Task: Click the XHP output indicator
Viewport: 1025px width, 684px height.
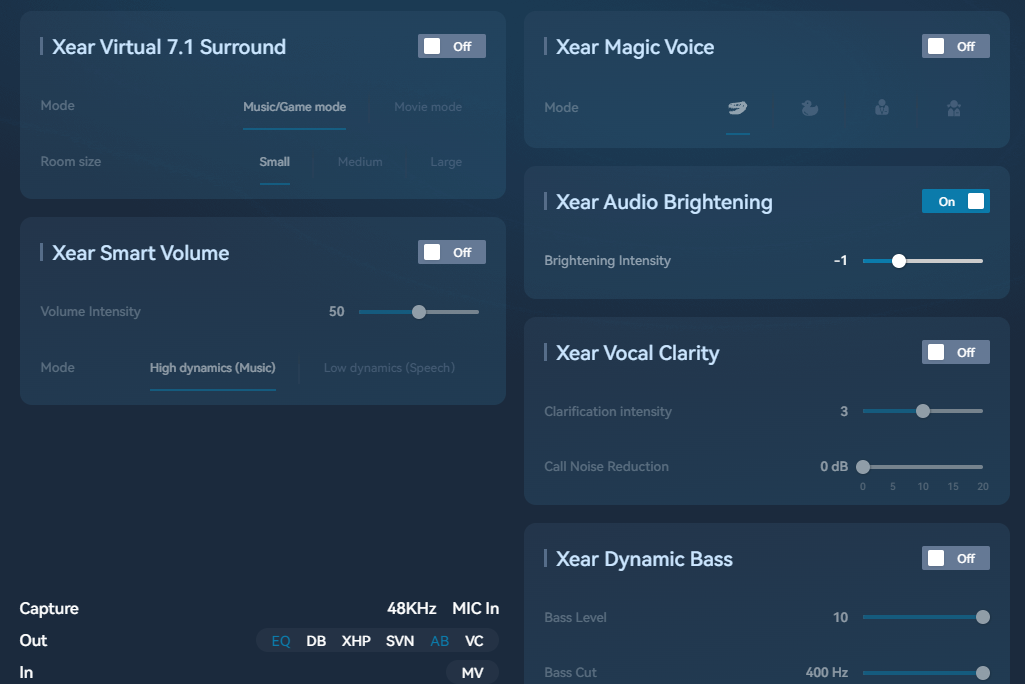Action: coord(356,641)
